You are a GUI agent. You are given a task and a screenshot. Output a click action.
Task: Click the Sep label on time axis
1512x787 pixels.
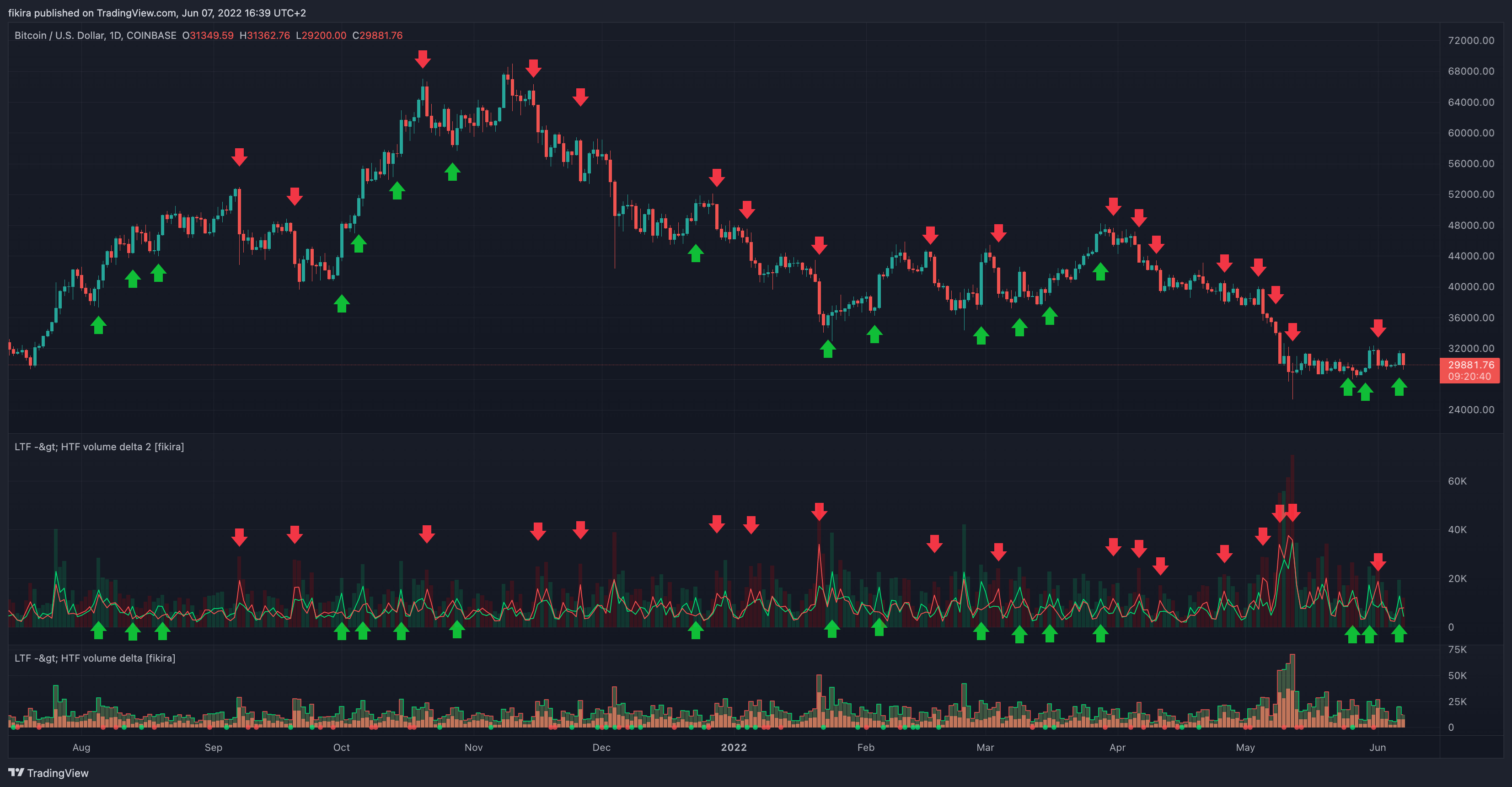tap(214, 747)
